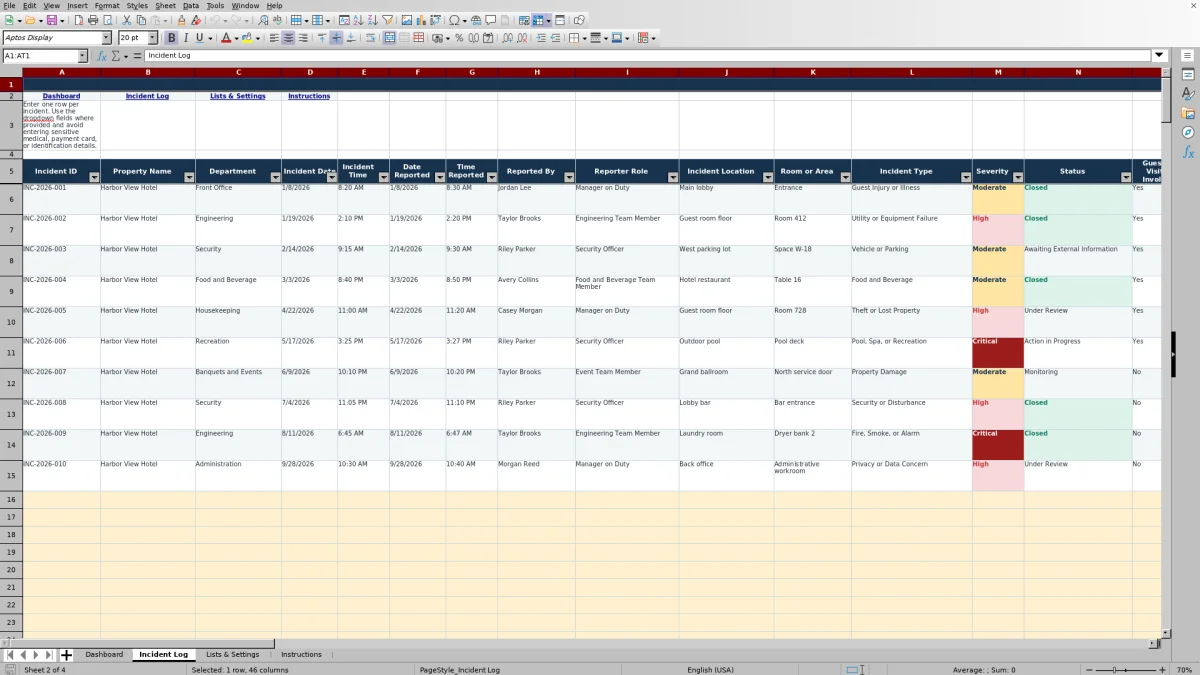Click the Increase Indent icon

(x=541, y=38)
